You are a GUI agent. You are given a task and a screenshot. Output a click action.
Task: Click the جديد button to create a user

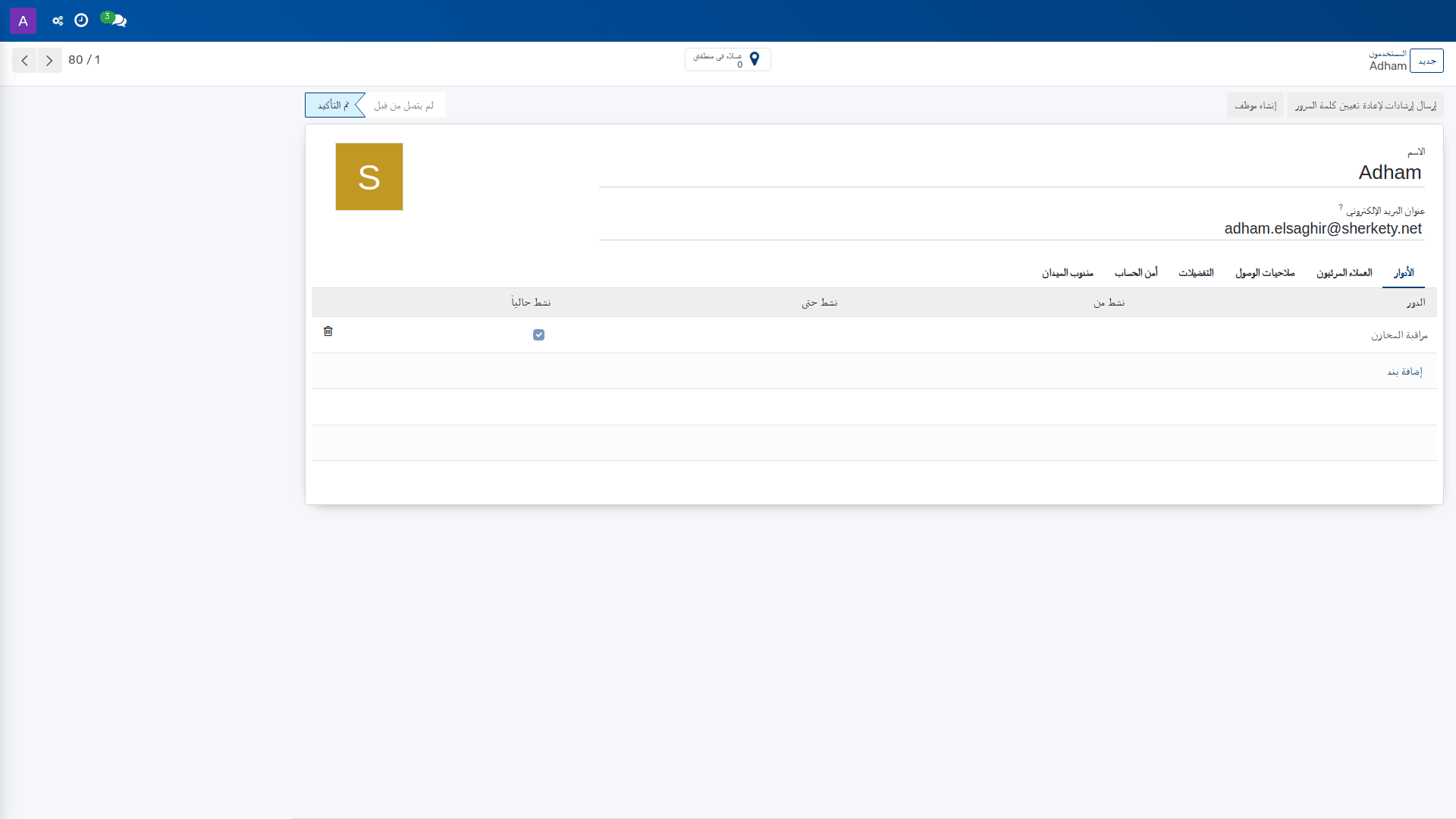coord(1426,61)
